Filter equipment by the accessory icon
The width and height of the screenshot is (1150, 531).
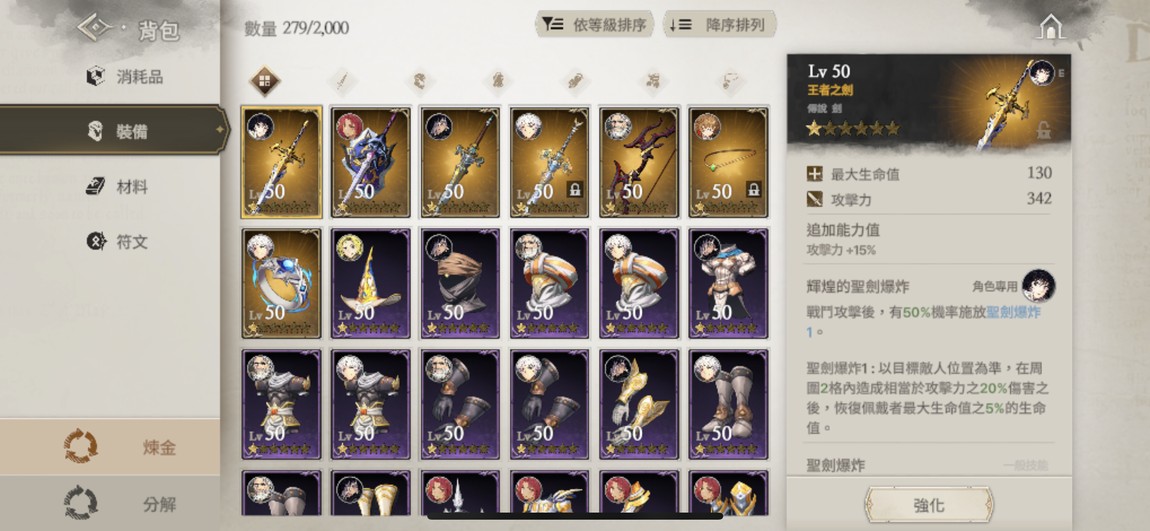[729, 81]
